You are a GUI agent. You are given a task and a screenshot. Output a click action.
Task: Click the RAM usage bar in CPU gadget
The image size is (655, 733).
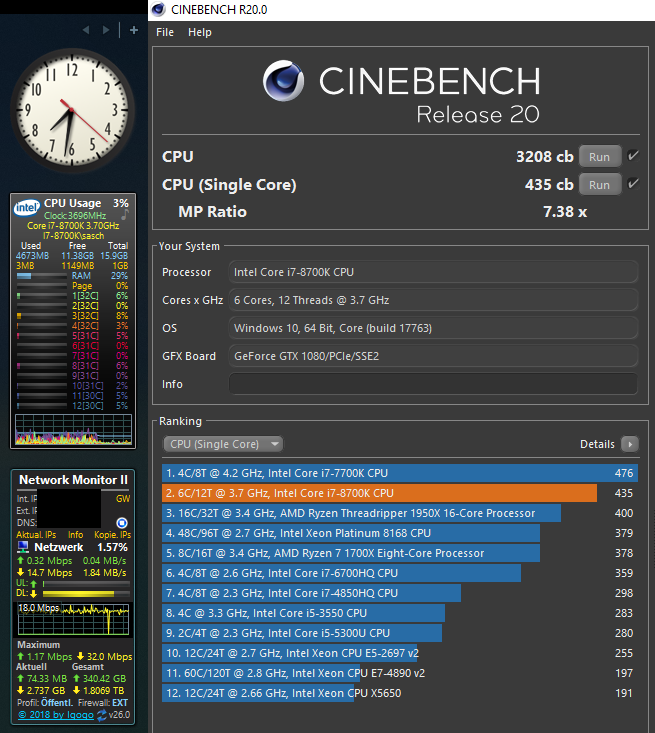(x=42, y=276)
